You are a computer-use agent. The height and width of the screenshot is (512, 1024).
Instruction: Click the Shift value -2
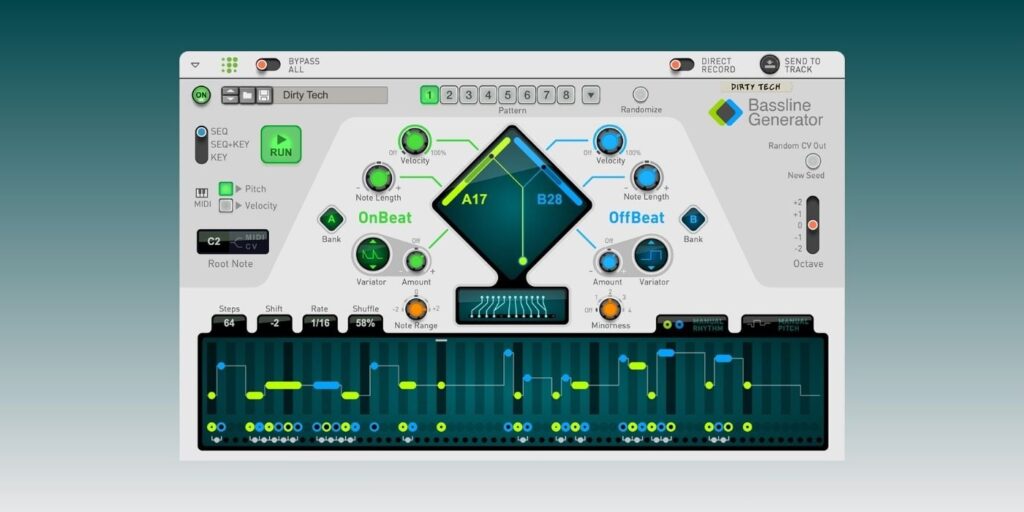274,323
